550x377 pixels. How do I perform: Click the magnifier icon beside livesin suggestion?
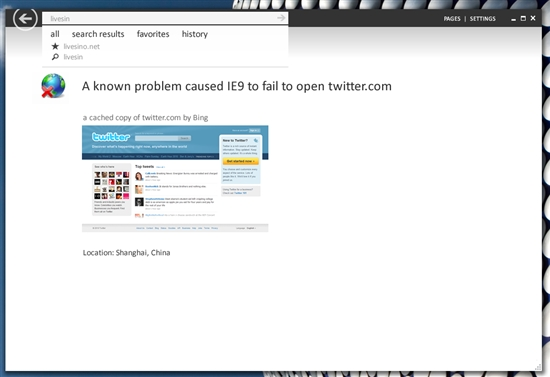[55, 57]
